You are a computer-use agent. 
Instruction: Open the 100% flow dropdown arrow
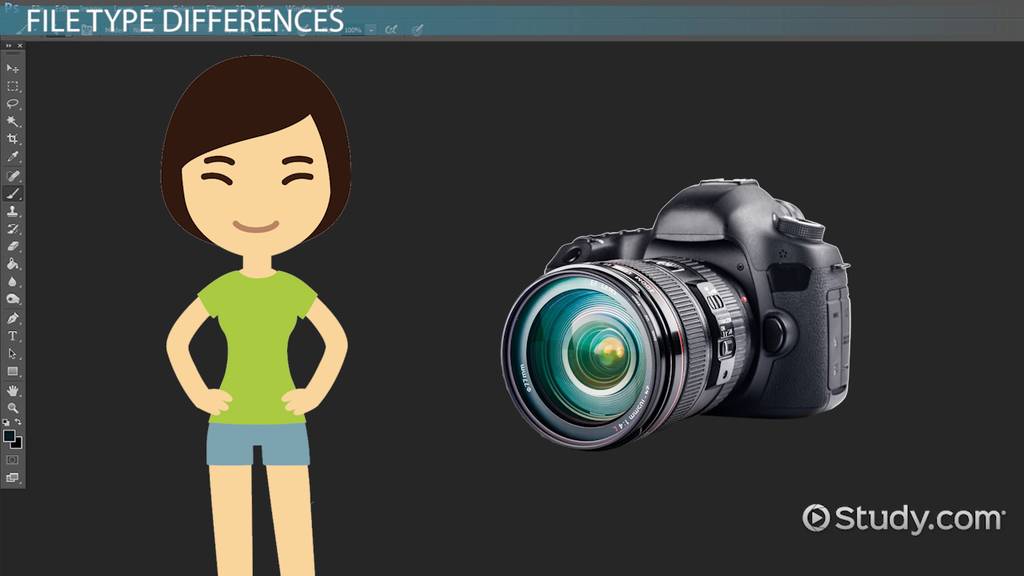click(371, 30)
